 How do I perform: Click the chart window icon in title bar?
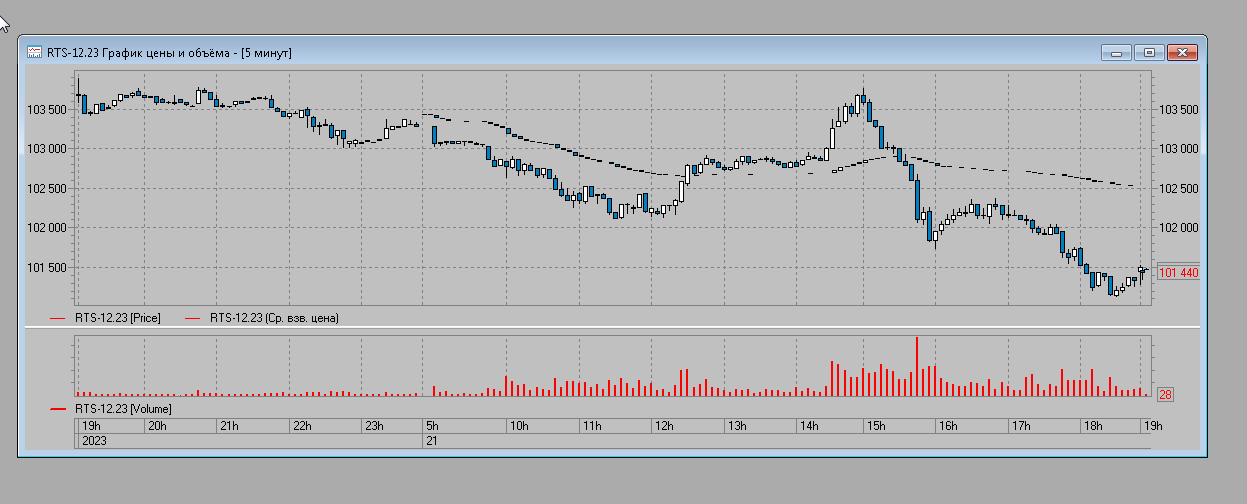34,52
